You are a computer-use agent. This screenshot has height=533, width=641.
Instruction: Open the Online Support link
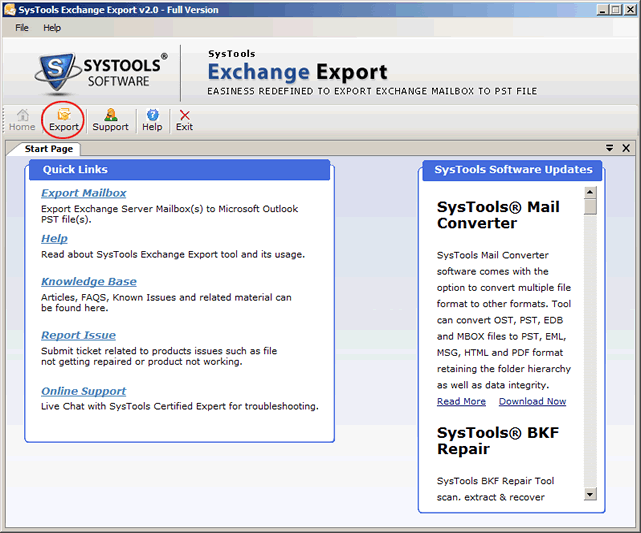(x=83, y=391)
